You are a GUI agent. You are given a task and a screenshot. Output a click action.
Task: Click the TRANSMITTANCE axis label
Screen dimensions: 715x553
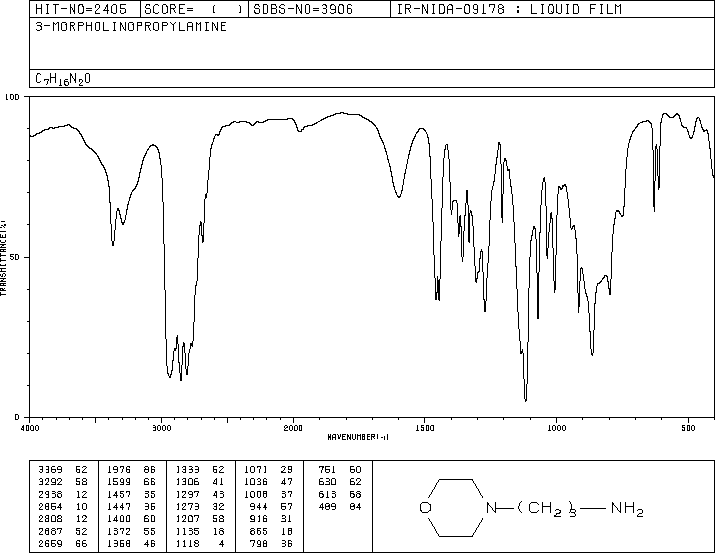[x=4, y=257]
